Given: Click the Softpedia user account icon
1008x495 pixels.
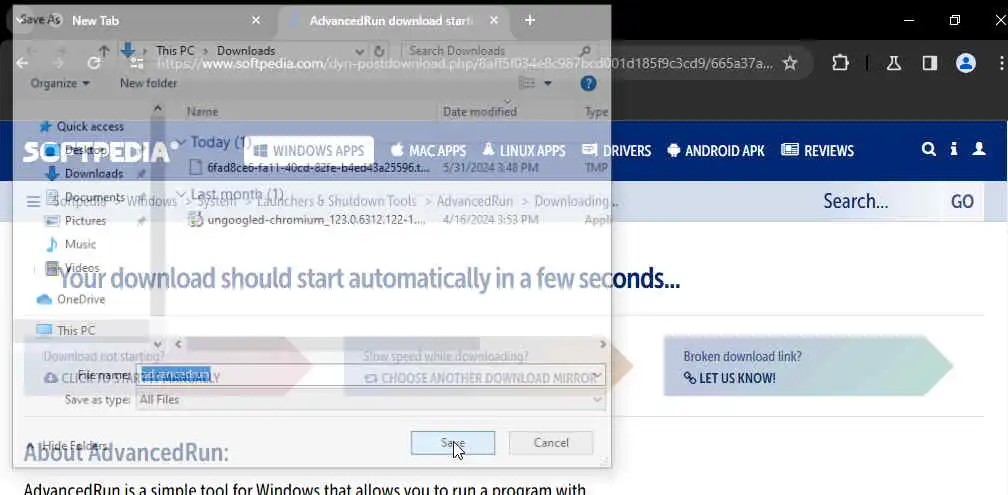Looking at the screenshot, I should 979,149.
